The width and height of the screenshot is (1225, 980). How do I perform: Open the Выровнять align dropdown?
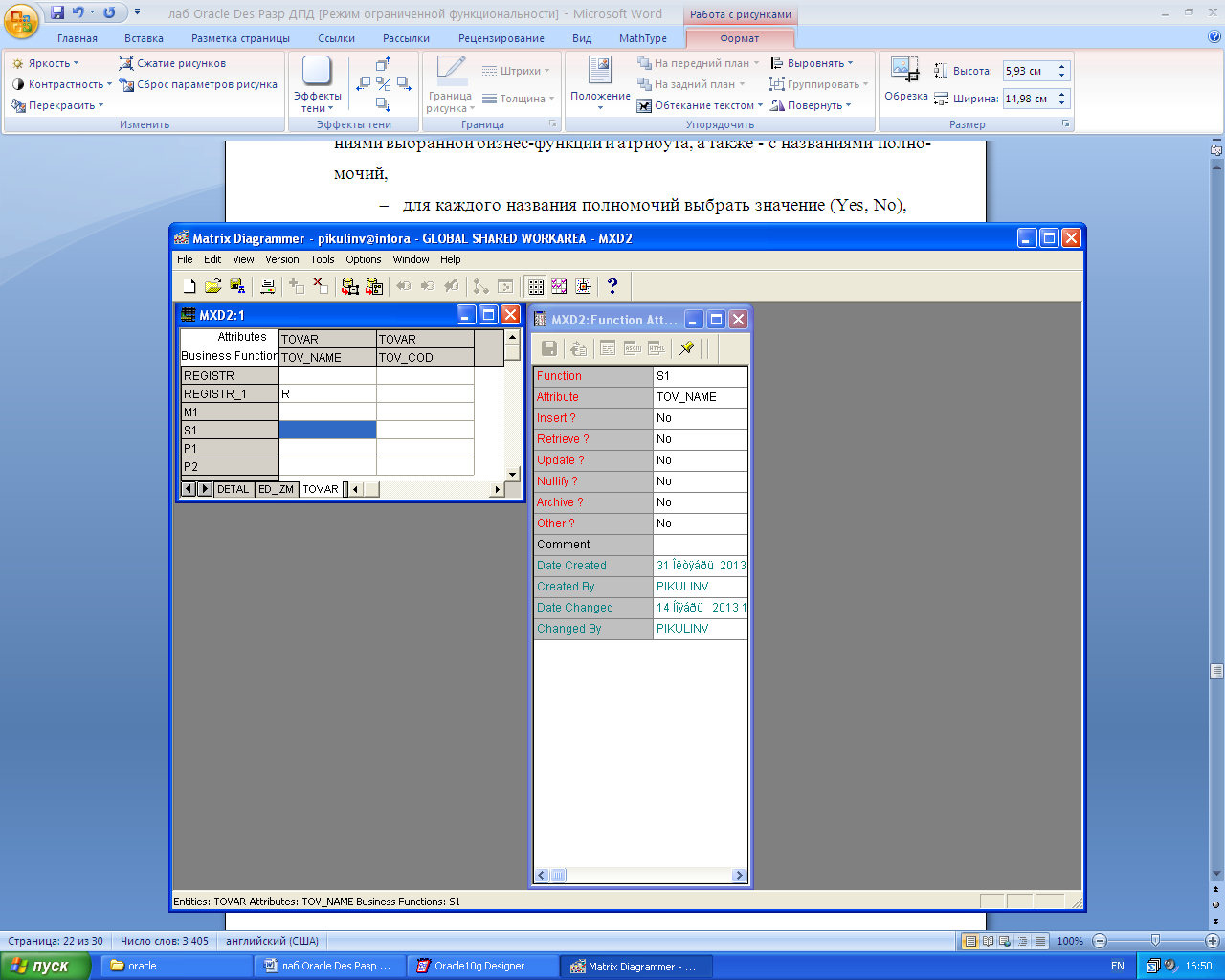click(x=812, y=63)
